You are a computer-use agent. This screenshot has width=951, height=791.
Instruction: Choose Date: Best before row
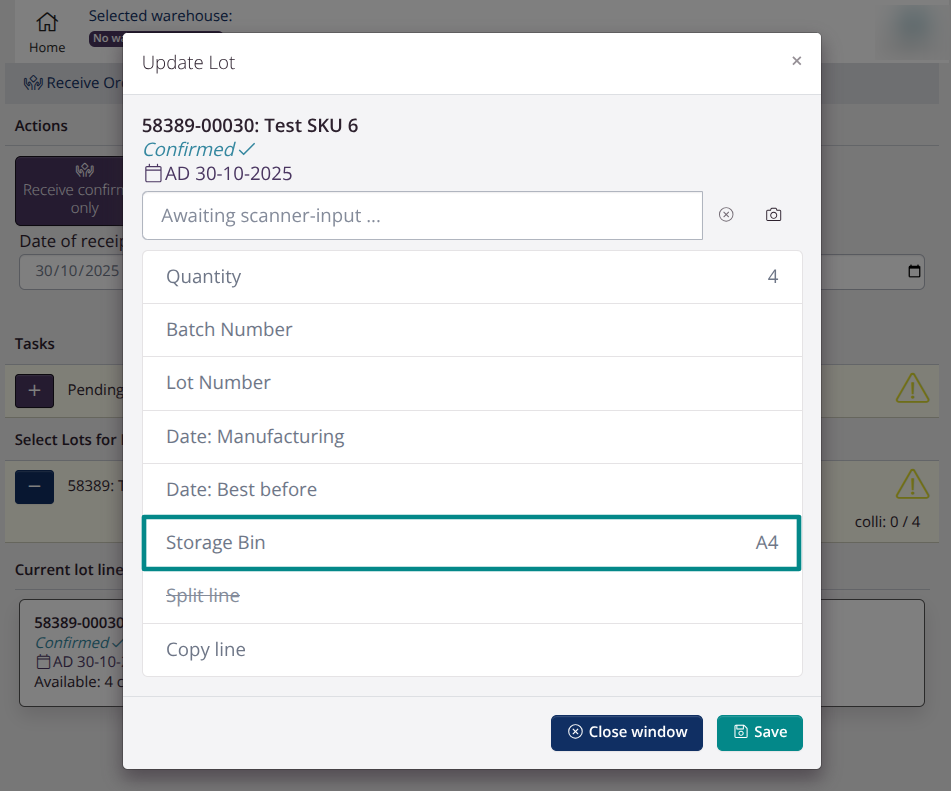pyautogui.click(x=472, y=490)
